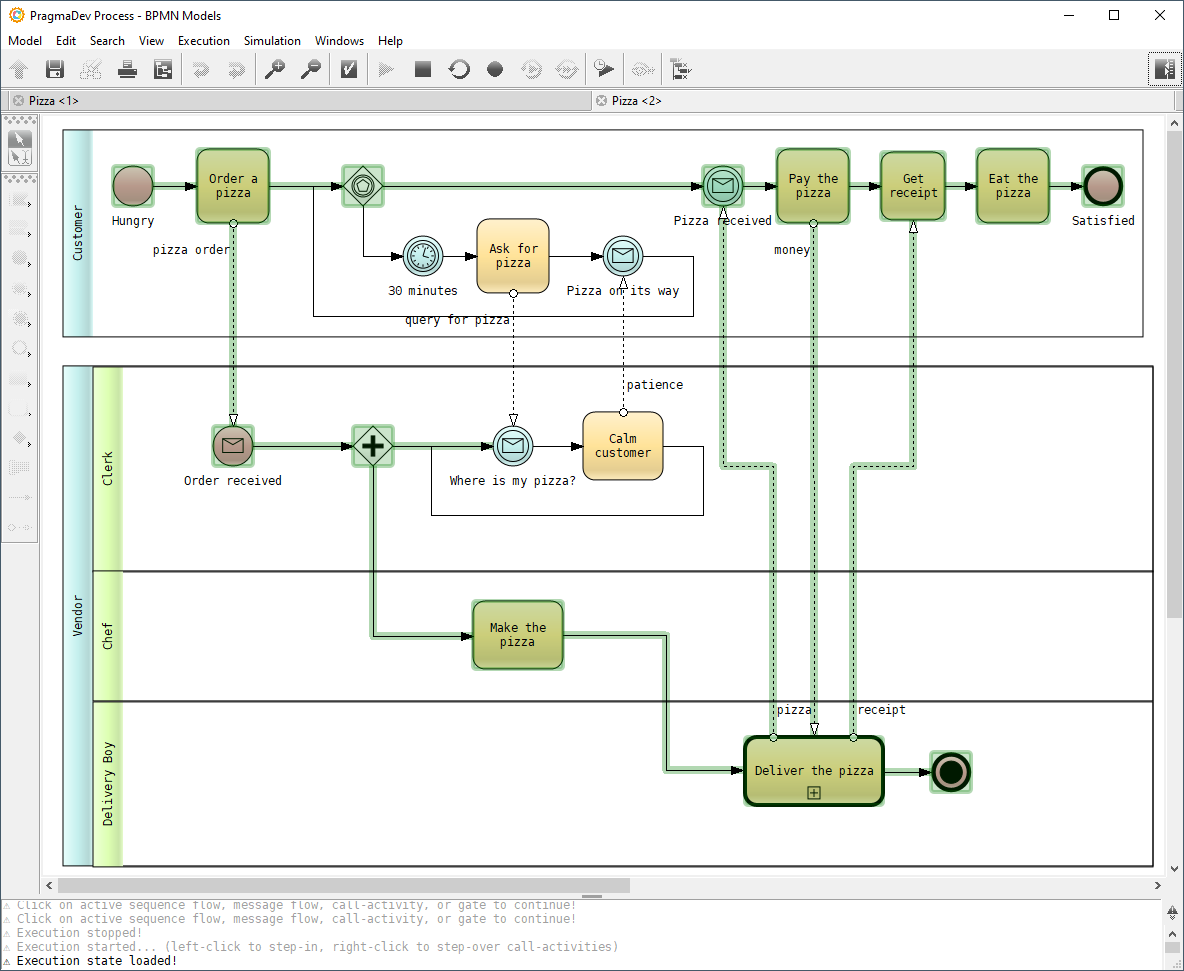Toggle the side panel icon at far right
Image resolution: width=1184 pixels, height=971 pixels.
[x=1164, y=69]
